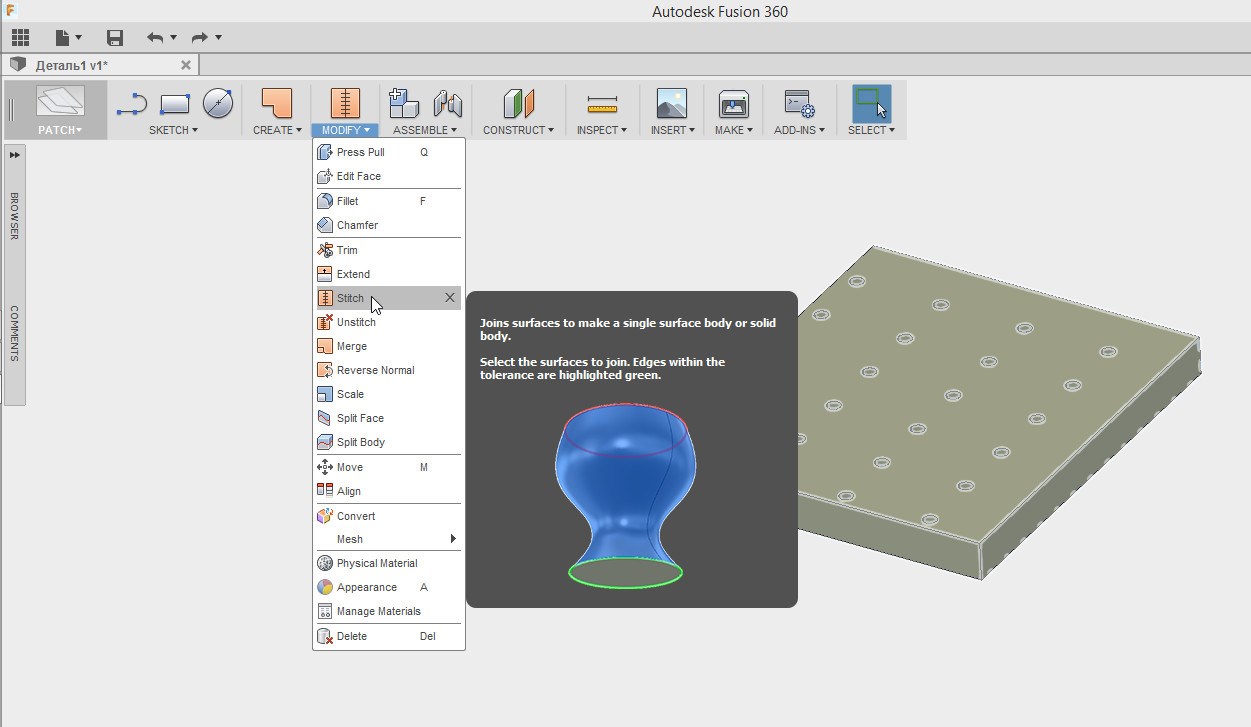
Task: Open the INSERT dropdown menu
Action: tap(672, 130)
